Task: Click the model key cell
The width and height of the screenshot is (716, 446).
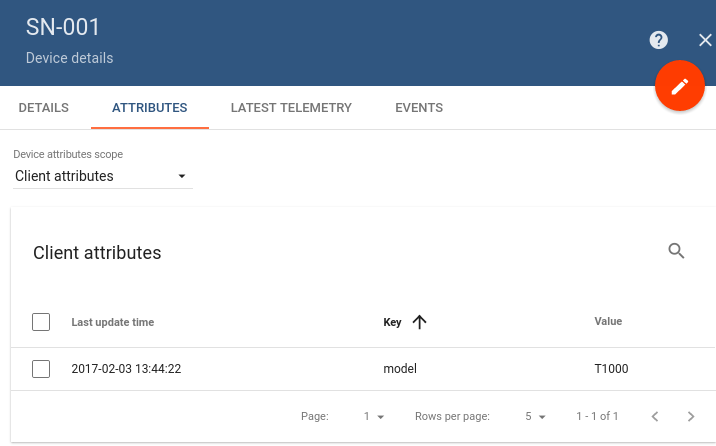Action: coord(400,369)
